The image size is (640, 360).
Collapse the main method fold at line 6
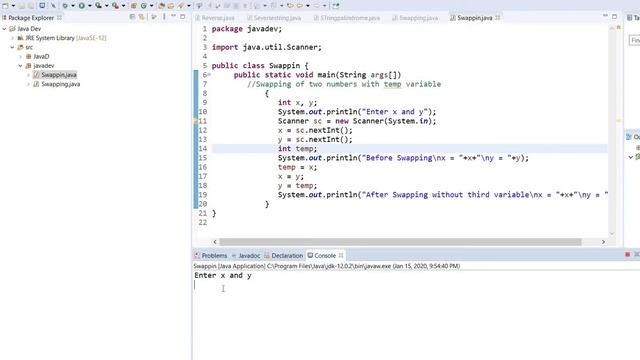pyautogui.click(x=209, y=75)
